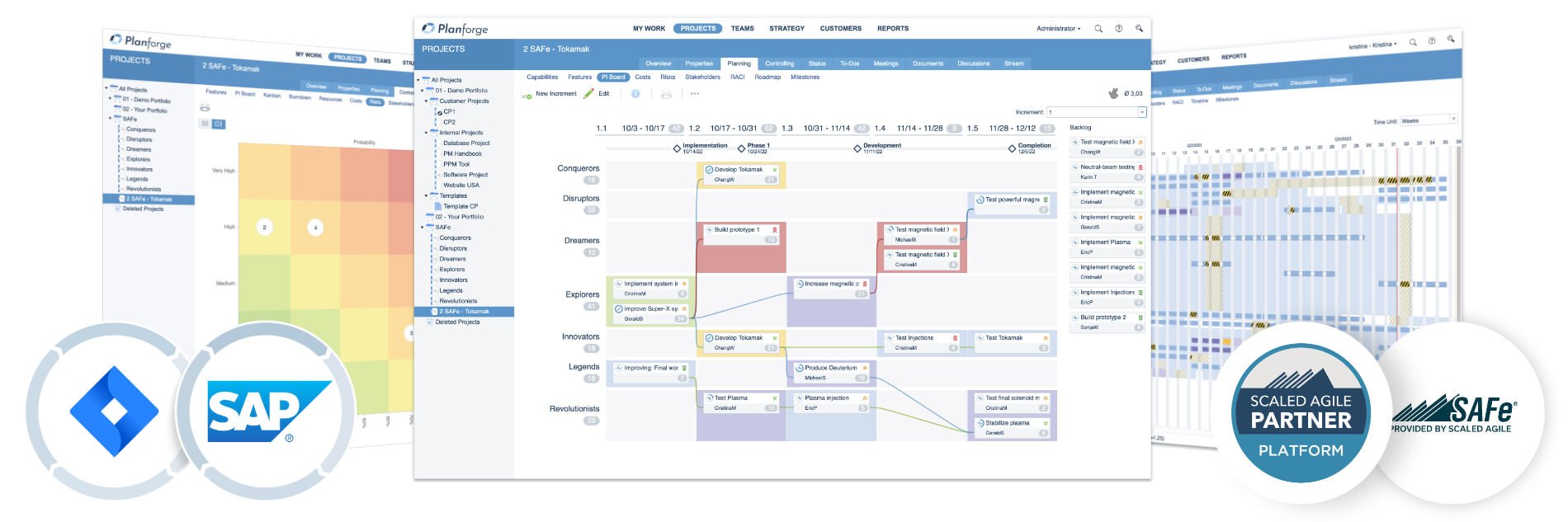Click the Development milestone diamond

(857, 149)
